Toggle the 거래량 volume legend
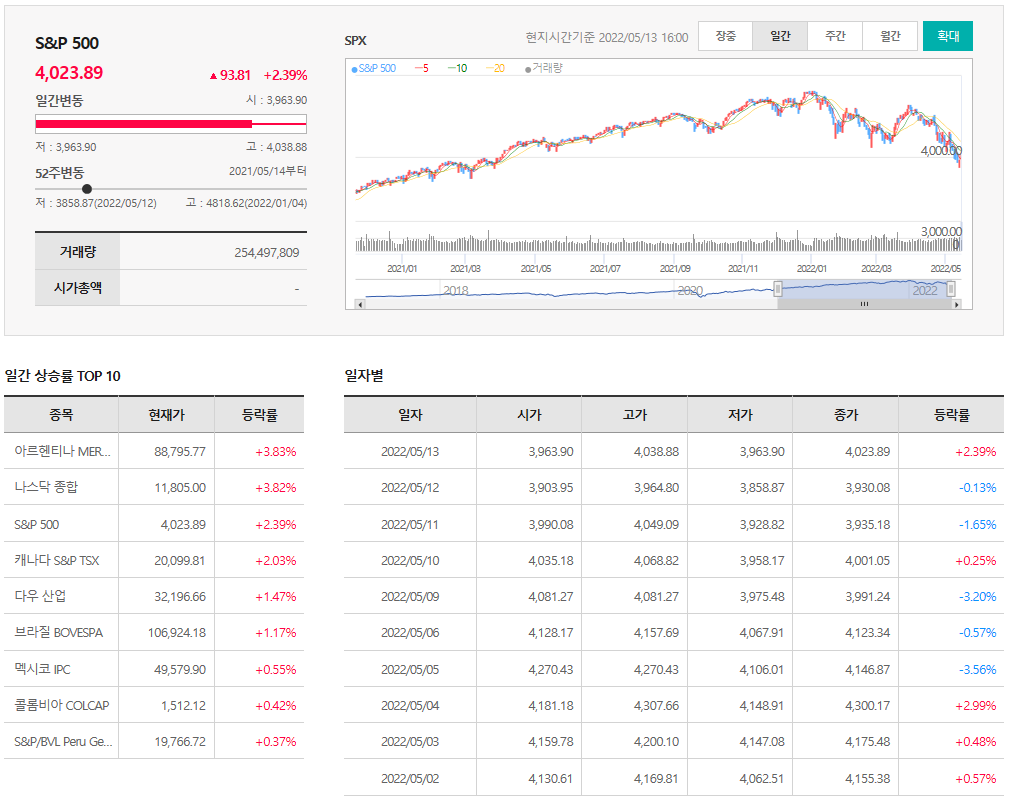Screen dimensions: 1010x802 544,68
